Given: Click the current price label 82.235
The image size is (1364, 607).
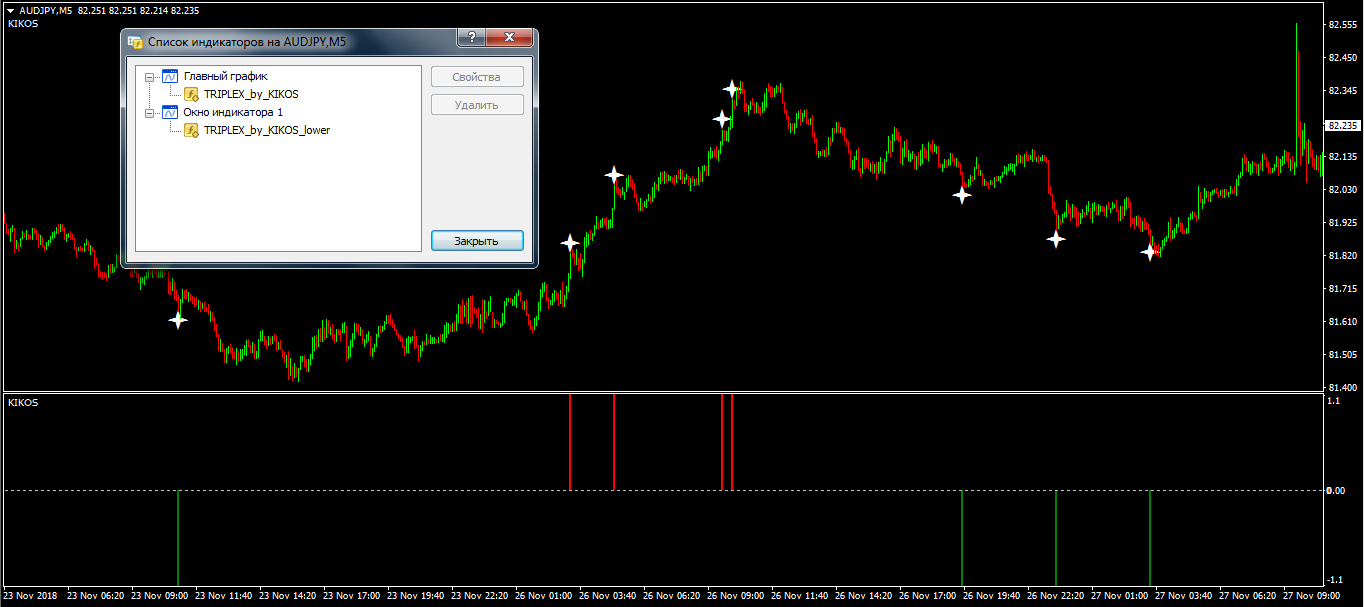Looking at the screenshot, I should [x=1342, y=126].
